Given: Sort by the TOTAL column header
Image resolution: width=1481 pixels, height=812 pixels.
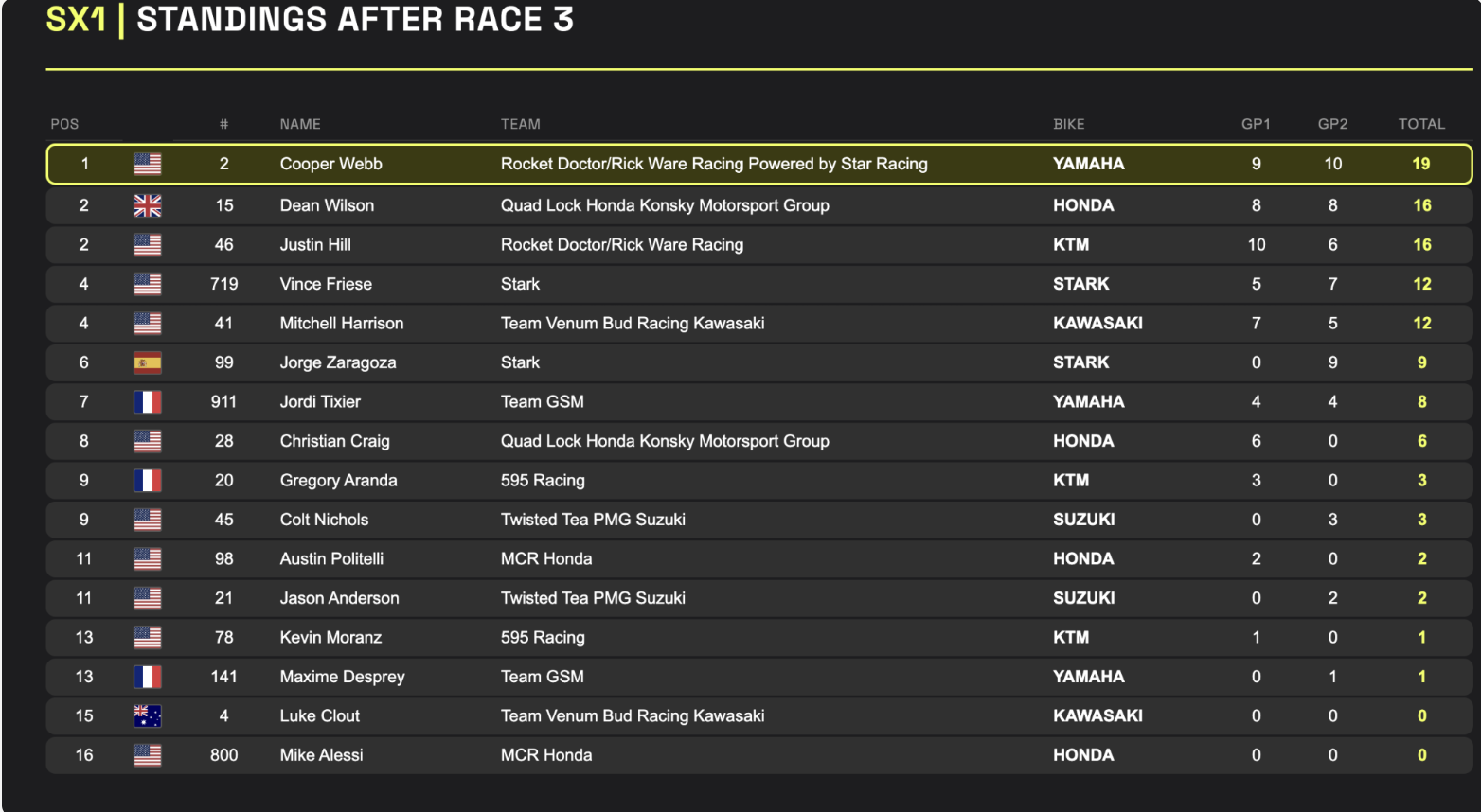Looking at the screenshot, I should [1421, 124].
